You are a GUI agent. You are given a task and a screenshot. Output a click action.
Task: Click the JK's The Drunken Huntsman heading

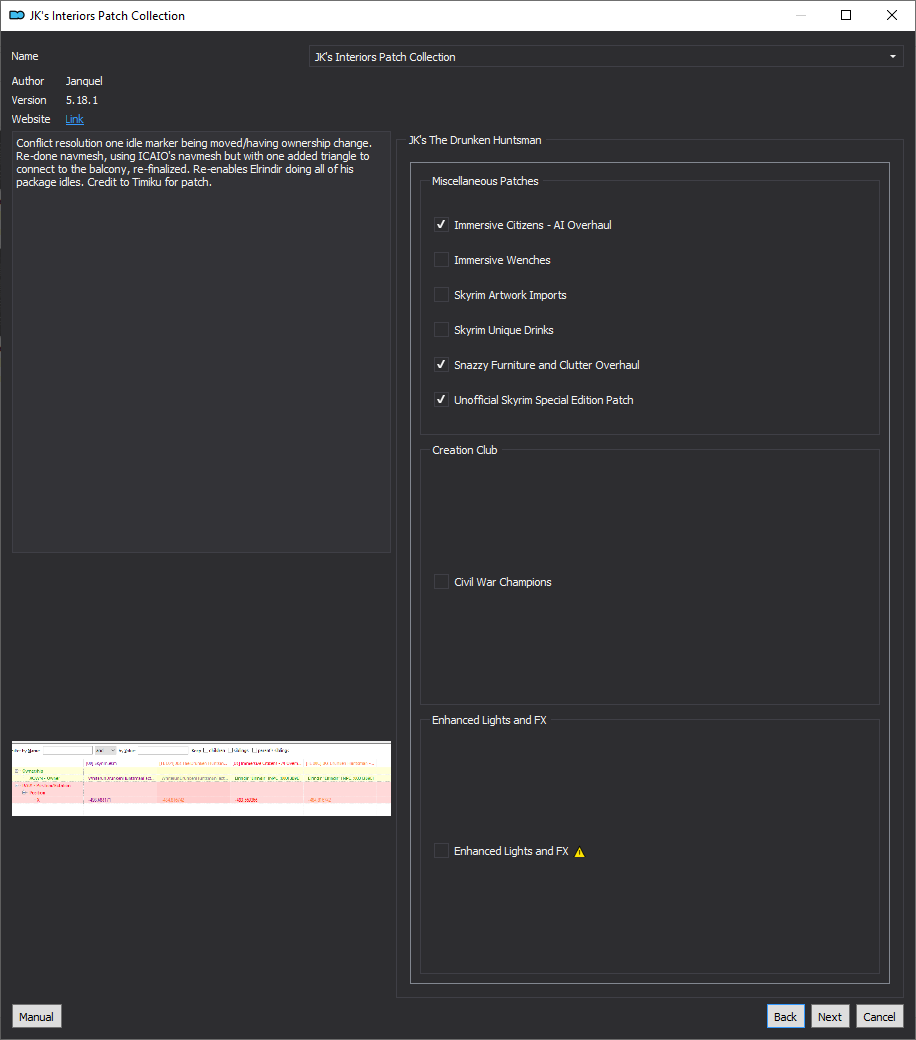475,140
